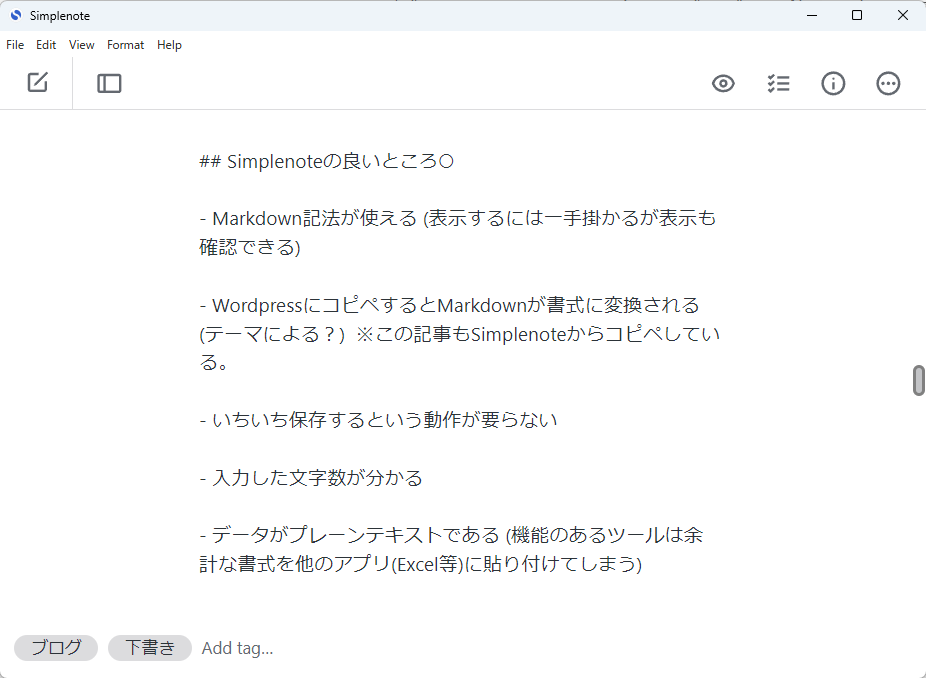Open the File menu
This screenshot has width=926, height=678.
15,45
